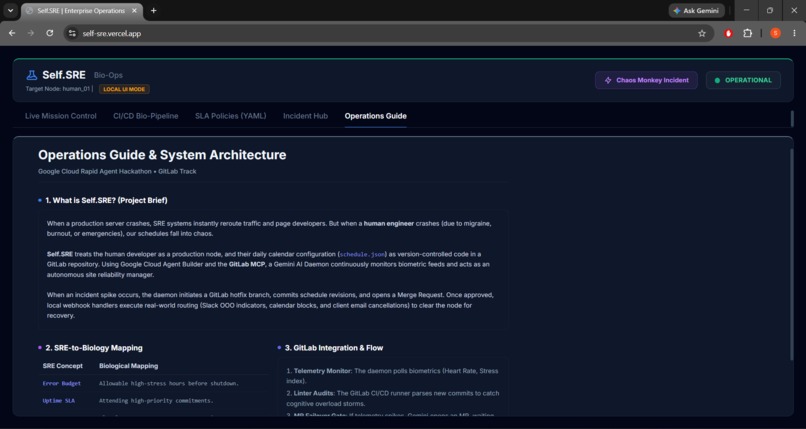
Task: Click heading 1. What is Self.SRE? (Project Brief)
Action: pyautogui.click(x=106, y=200)
